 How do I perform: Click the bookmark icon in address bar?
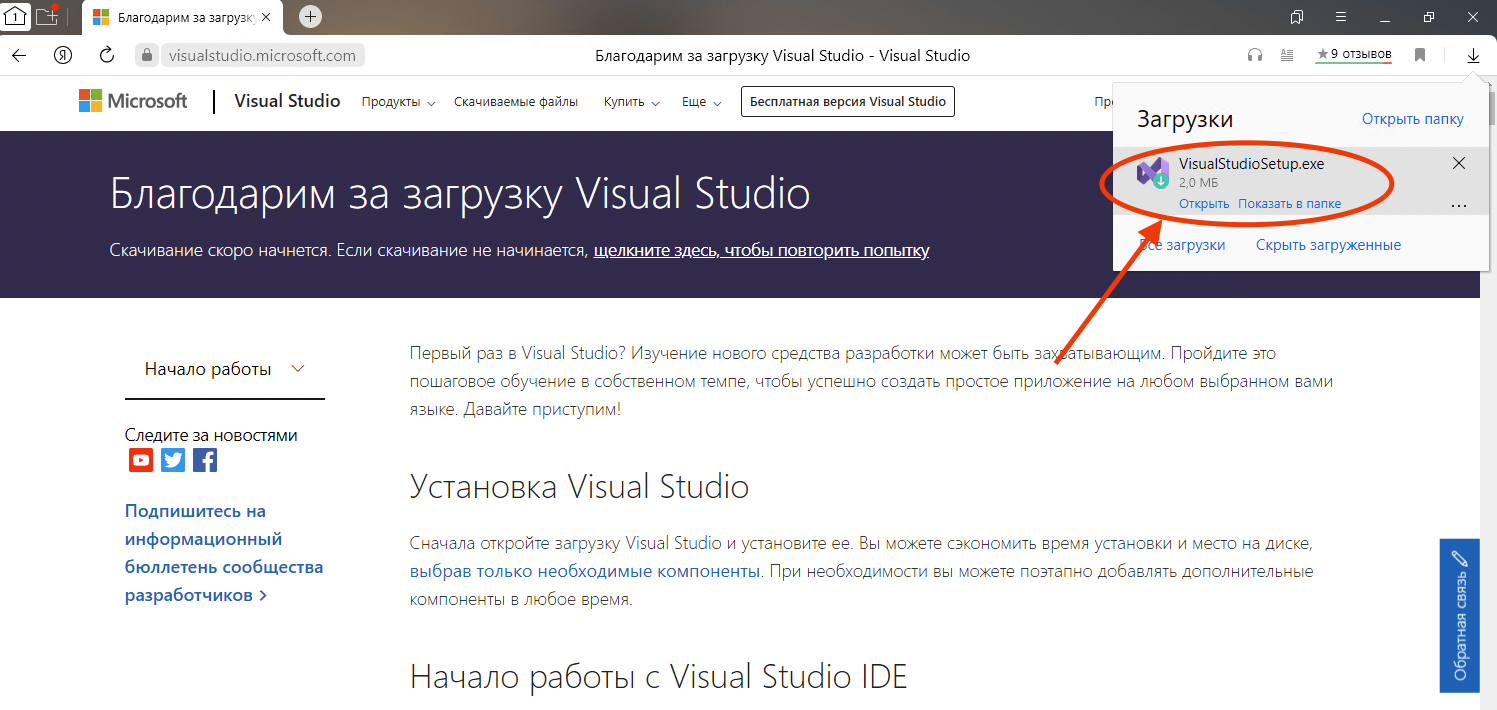(x=1419, y=56)
